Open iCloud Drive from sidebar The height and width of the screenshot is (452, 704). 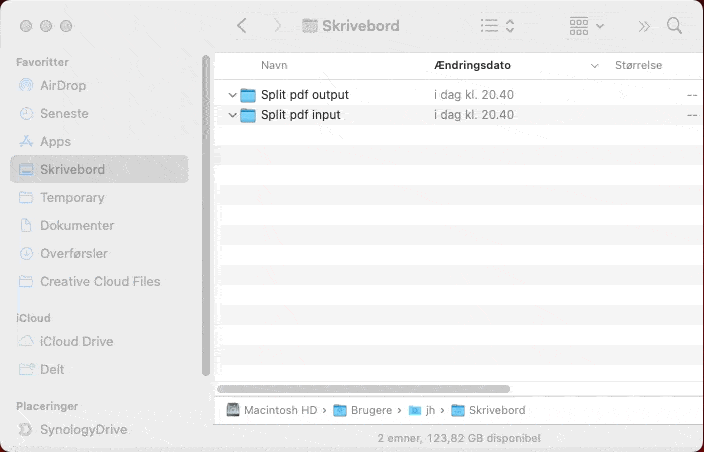point(76,341)
